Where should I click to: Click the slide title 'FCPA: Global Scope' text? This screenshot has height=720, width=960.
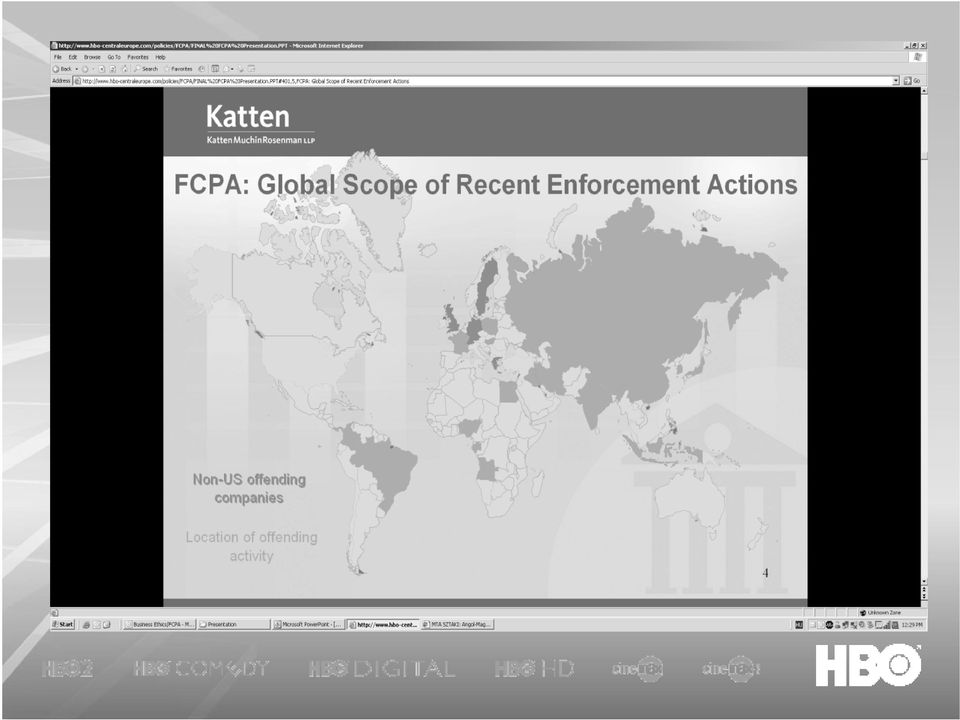pyautogui.click(x=486, y=184)
